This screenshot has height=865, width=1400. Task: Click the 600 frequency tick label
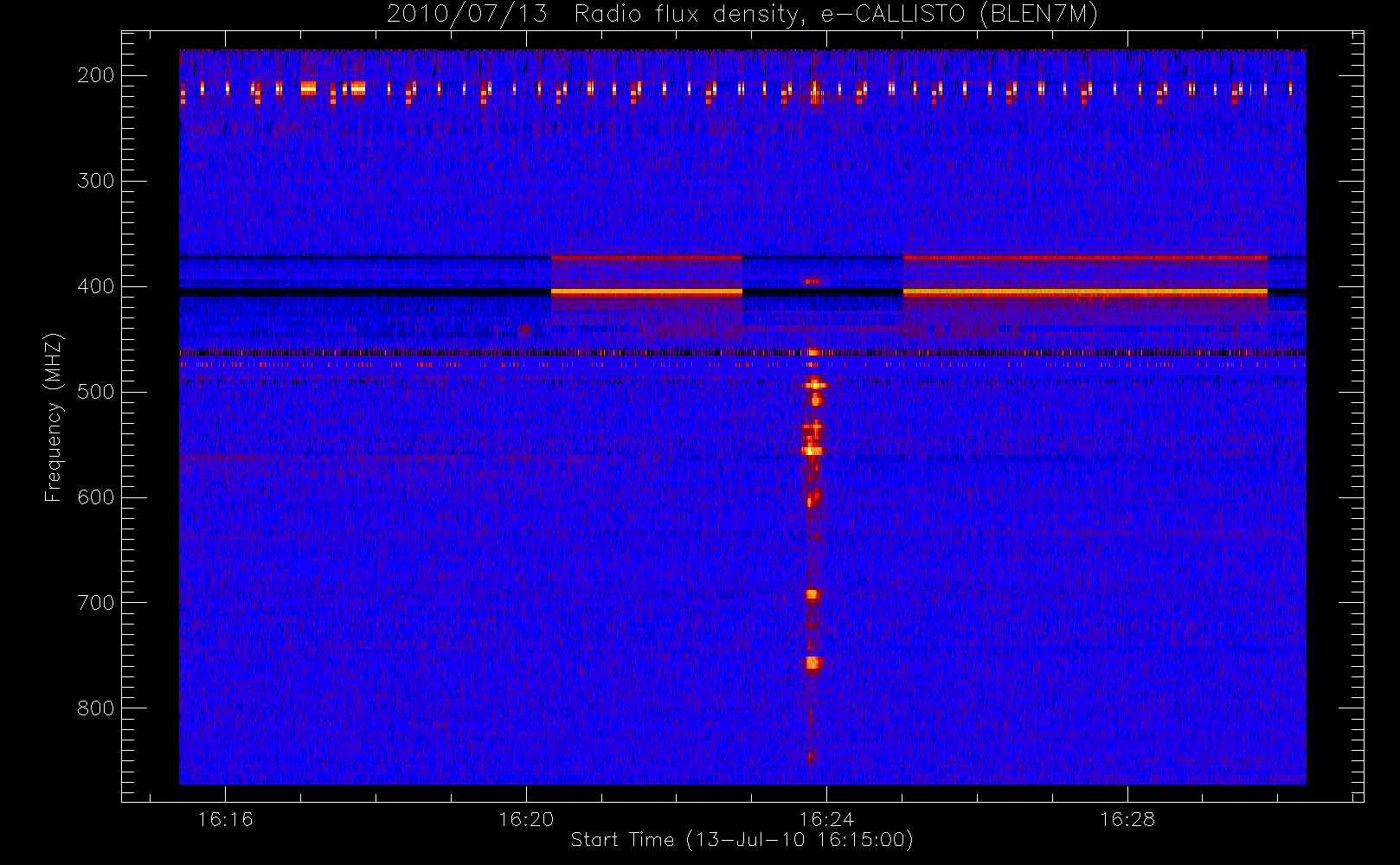pyautogui.click(x=95, y=497)
